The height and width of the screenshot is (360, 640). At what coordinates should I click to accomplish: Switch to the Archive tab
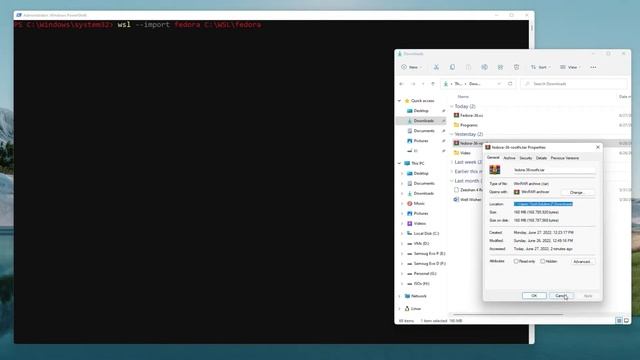tap(509, 158)
